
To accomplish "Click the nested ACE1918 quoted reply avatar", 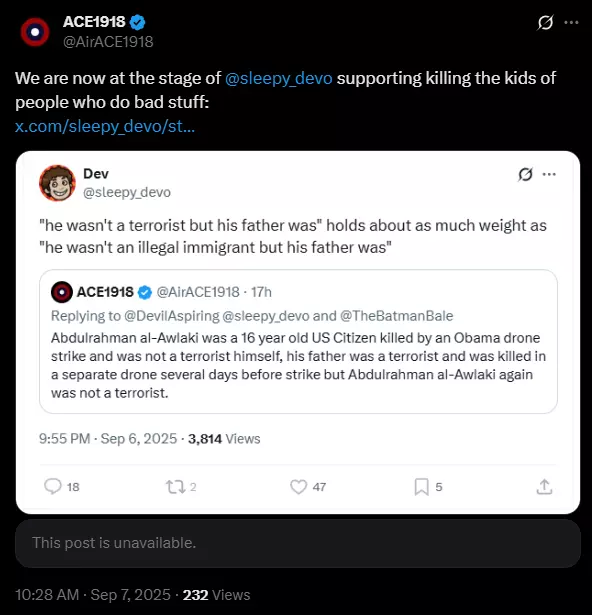I will point(62,292).
